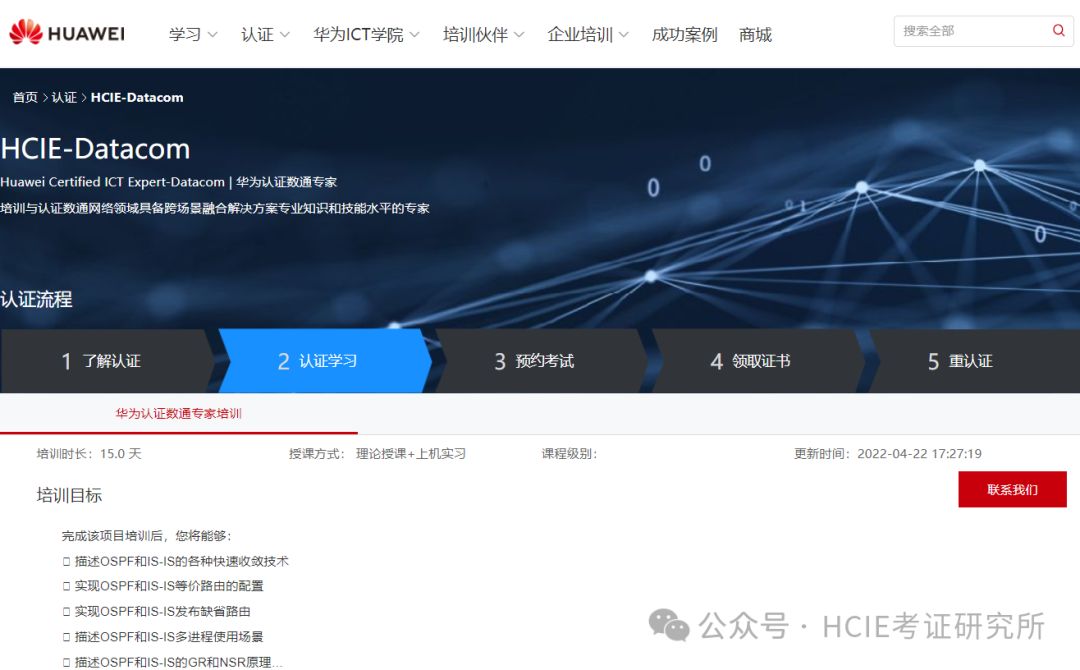Select step 1 了解认证

pyautogui.click(x=107, y=361)
